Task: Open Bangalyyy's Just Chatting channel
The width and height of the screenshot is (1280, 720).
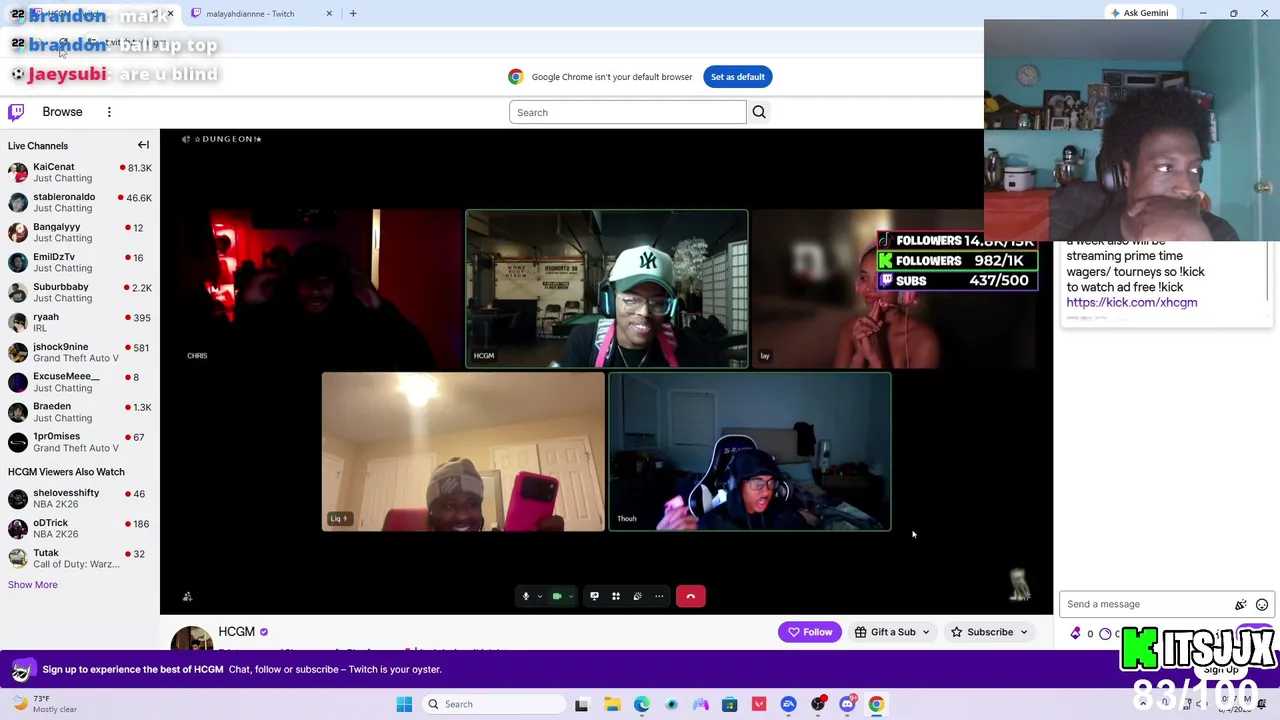Action: 80,232
